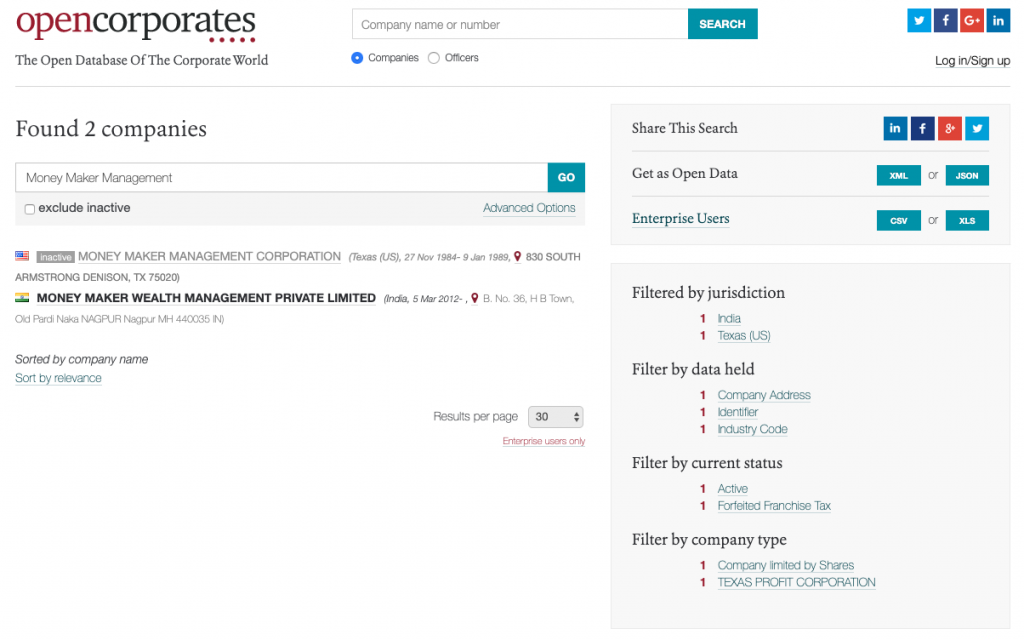Click the Filter by data held heading
This screenshot has height=640, width=1024.
[693, 369]
